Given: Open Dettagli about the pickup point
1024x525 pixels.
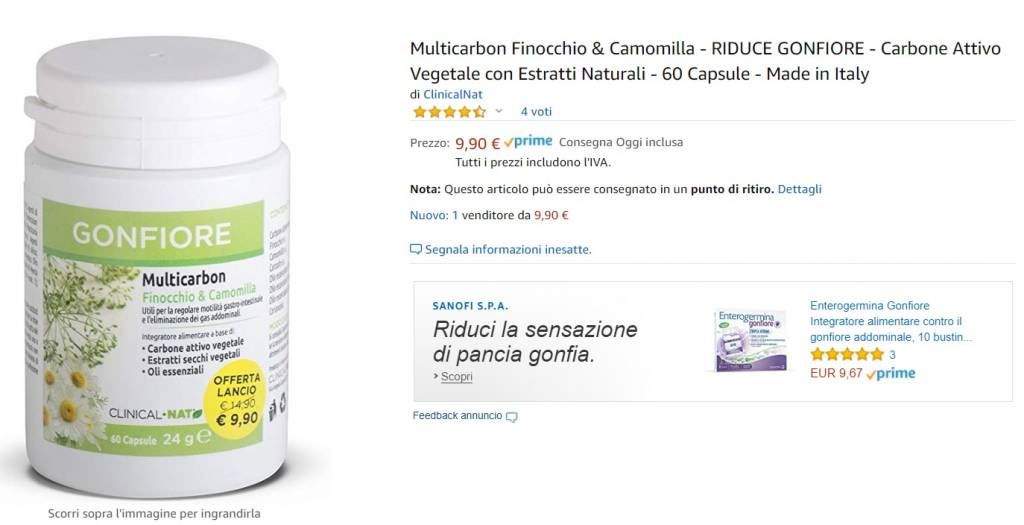Looking at the screenshot, I should pos(799,189).
